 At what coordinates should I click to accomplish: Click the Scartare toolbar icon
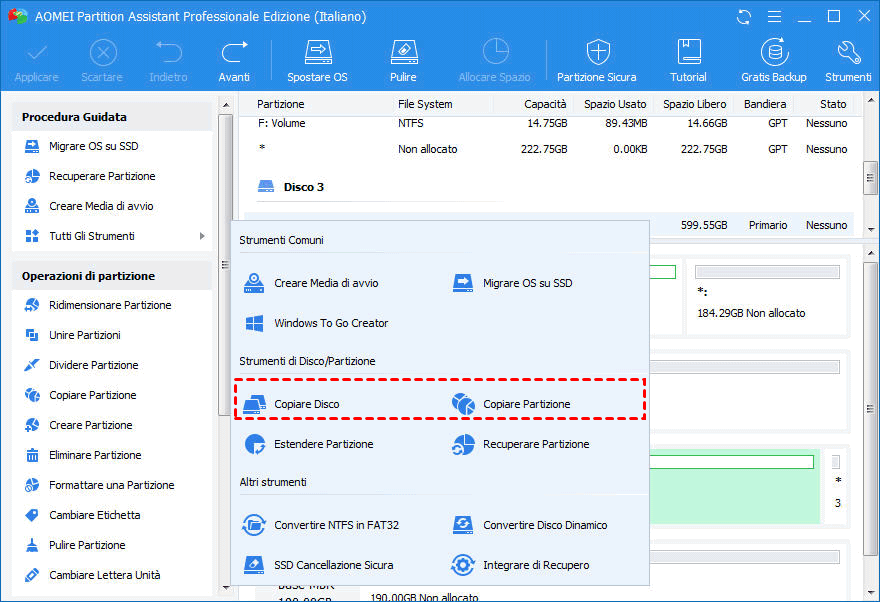(102, 62)
